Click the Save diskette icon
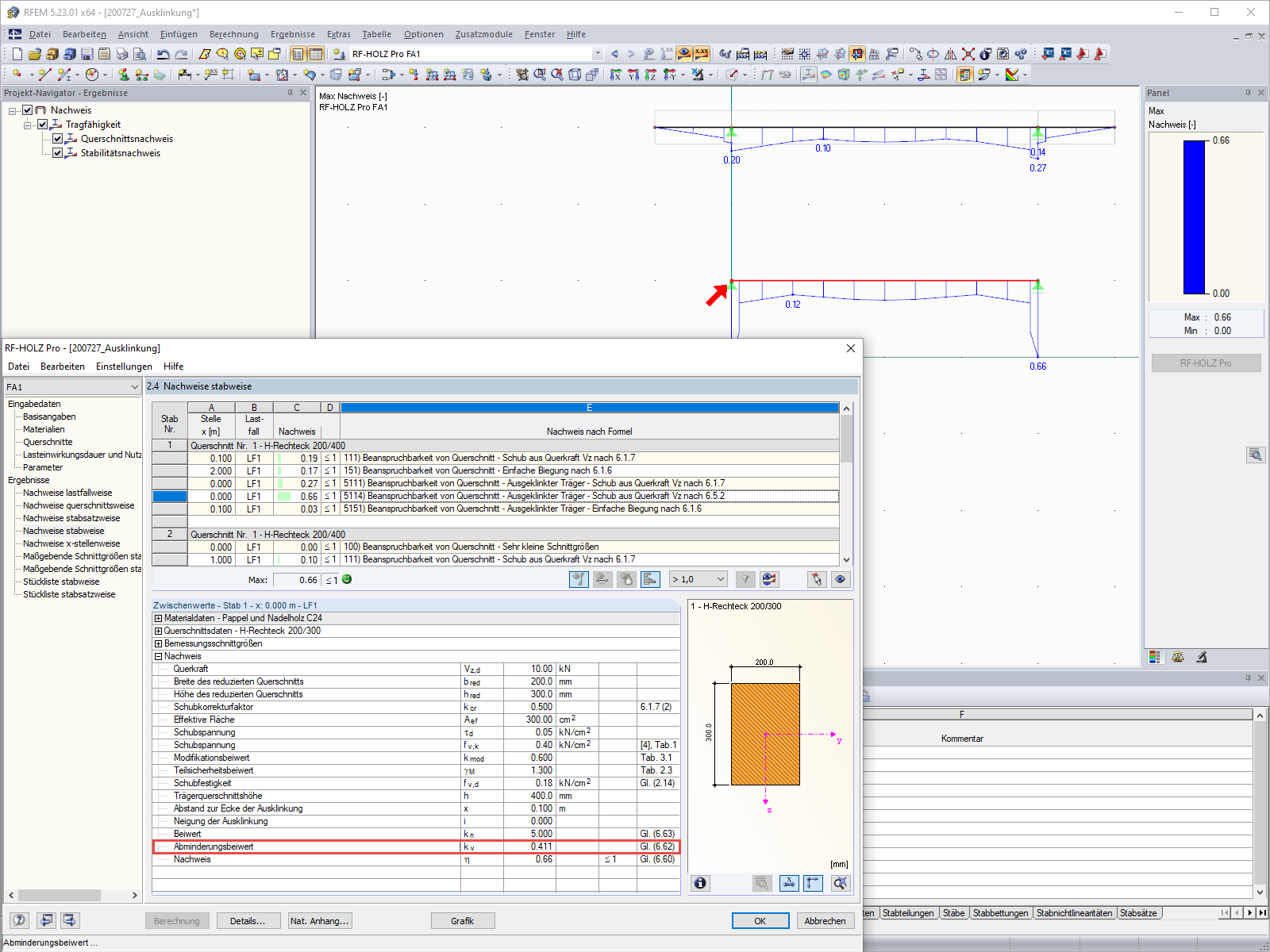Screen dimensions: 1270x952 [87, 54]
